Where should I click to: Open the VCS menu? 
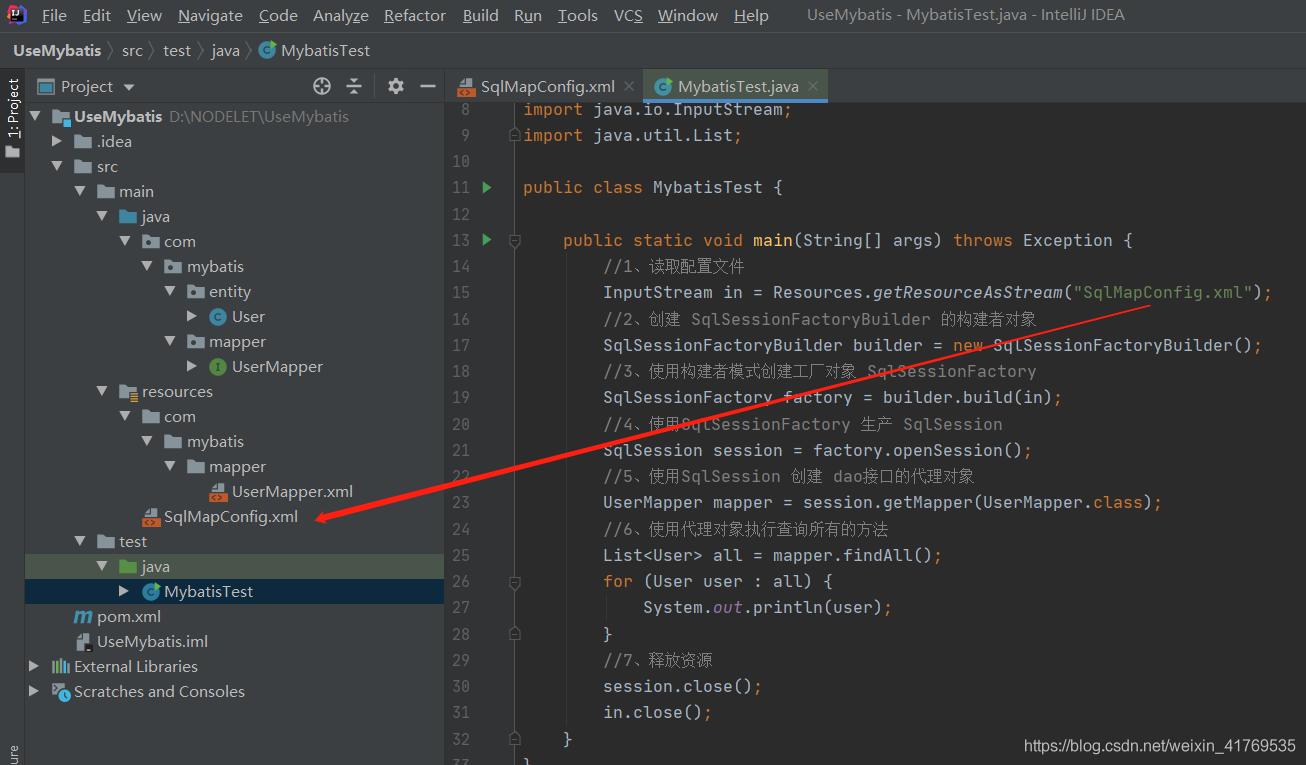pyautogui.click(x=628, y=15)
